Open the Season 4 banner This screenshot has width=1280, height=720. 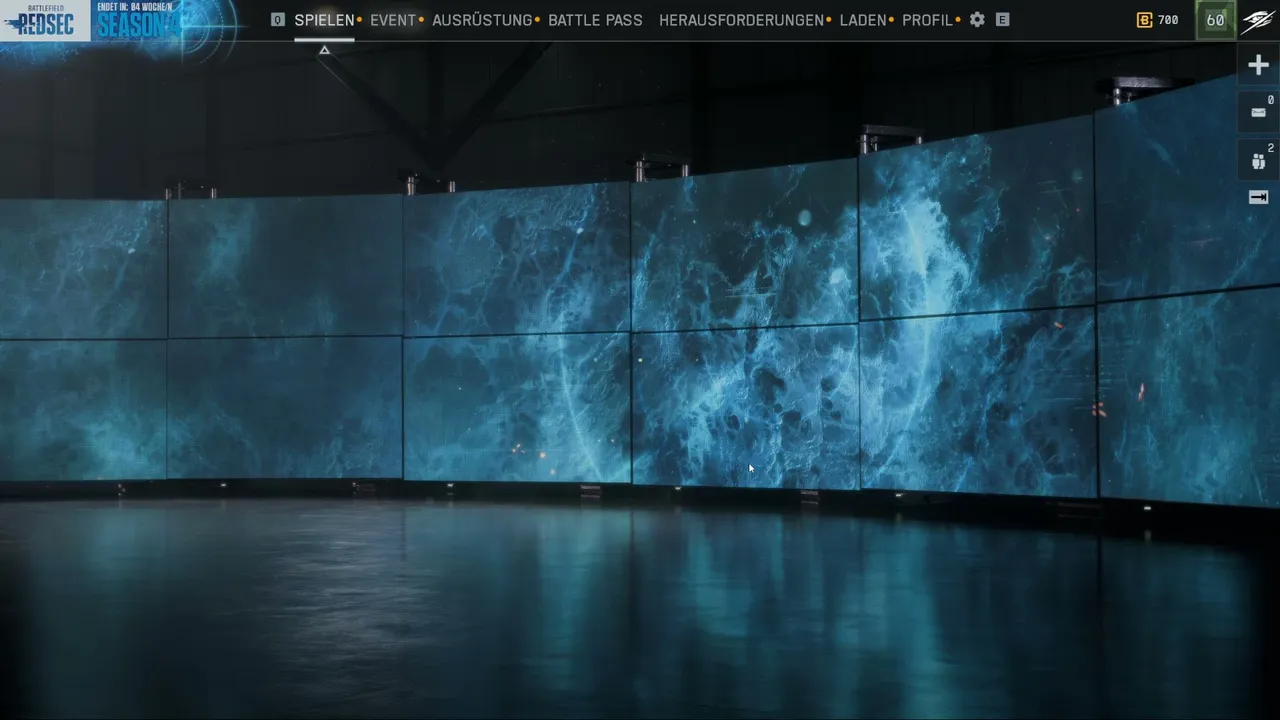tap(138, 20)
